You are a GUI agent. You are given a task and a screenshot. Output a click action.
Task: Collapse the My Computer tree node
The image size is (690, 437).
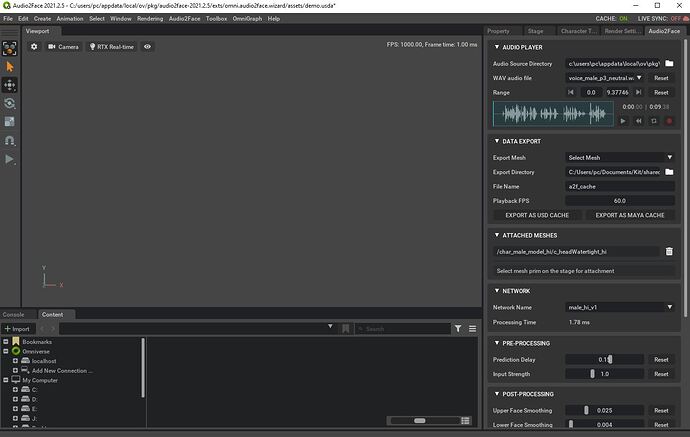(6, 380)
